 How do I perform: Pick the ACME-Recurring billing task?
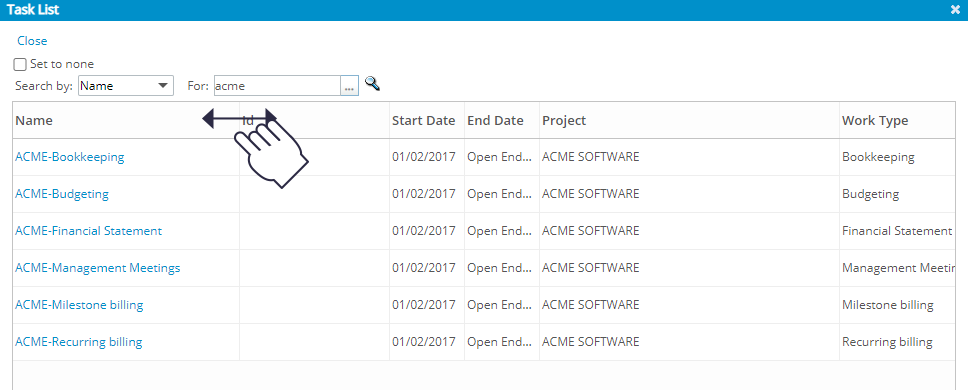78,342
